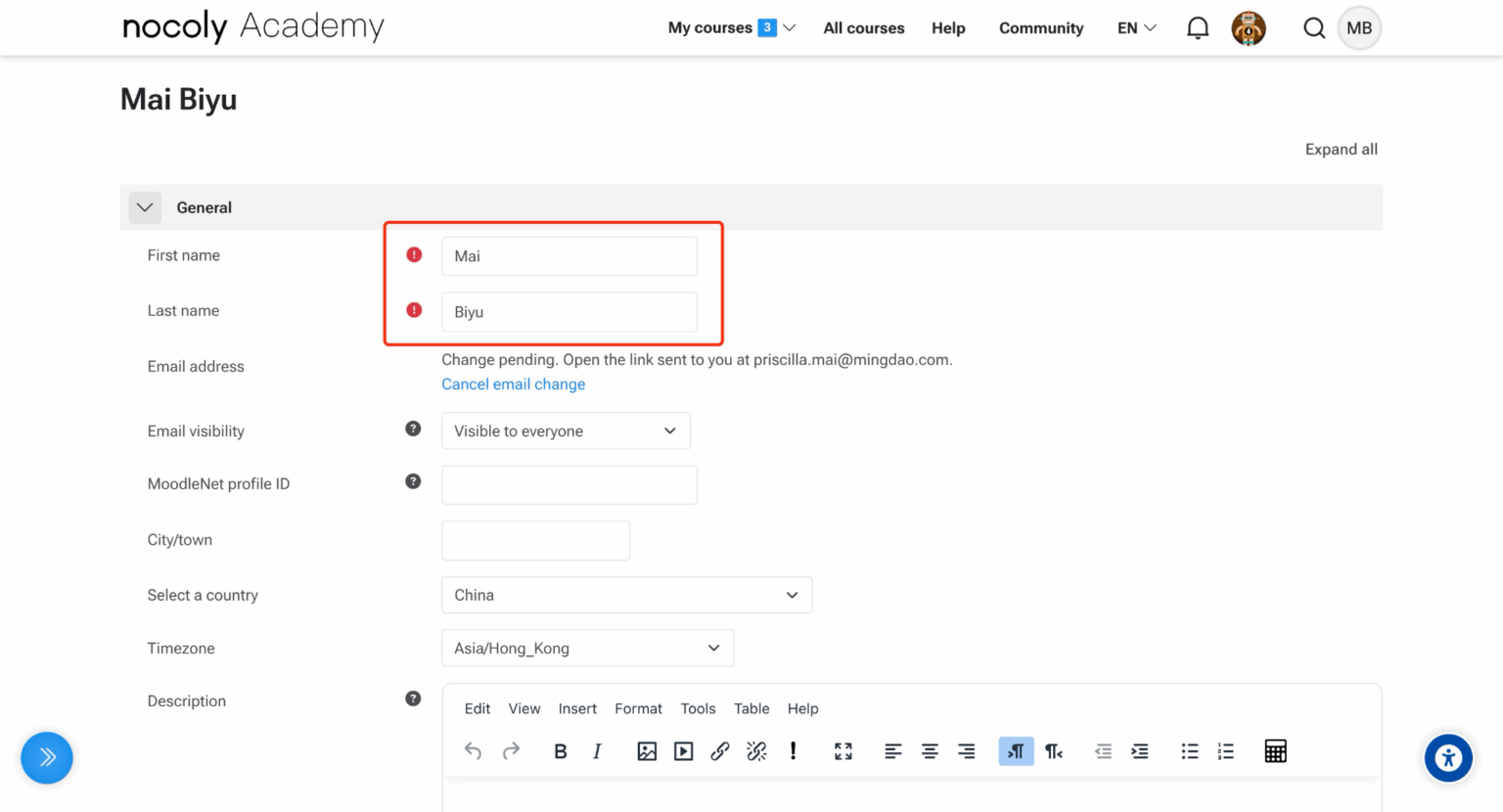Image resolution: width=1503 pixels, height=812 pixels.
Task: Click the insert multimedia icon
Action: pos(684,751)
